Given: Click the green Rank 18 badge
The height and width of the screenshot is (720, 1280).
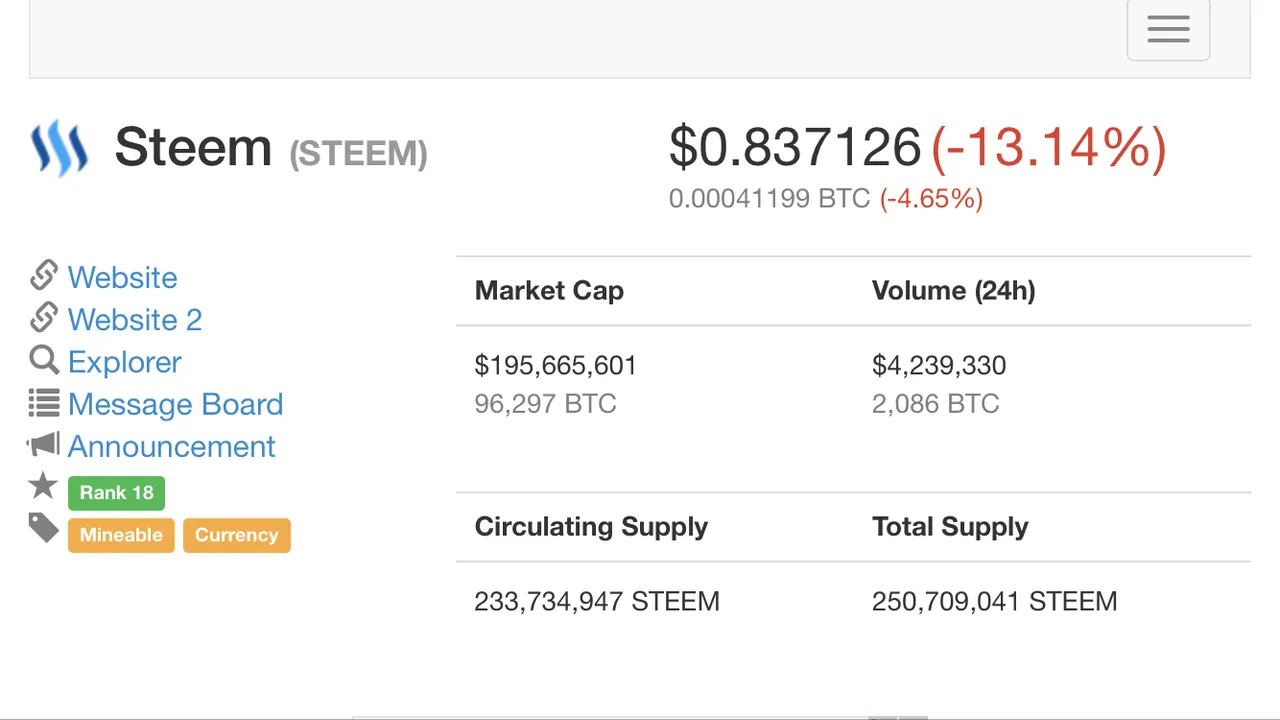Looking at the screenshot, I should pyautogui.click(x=117, y=492).
